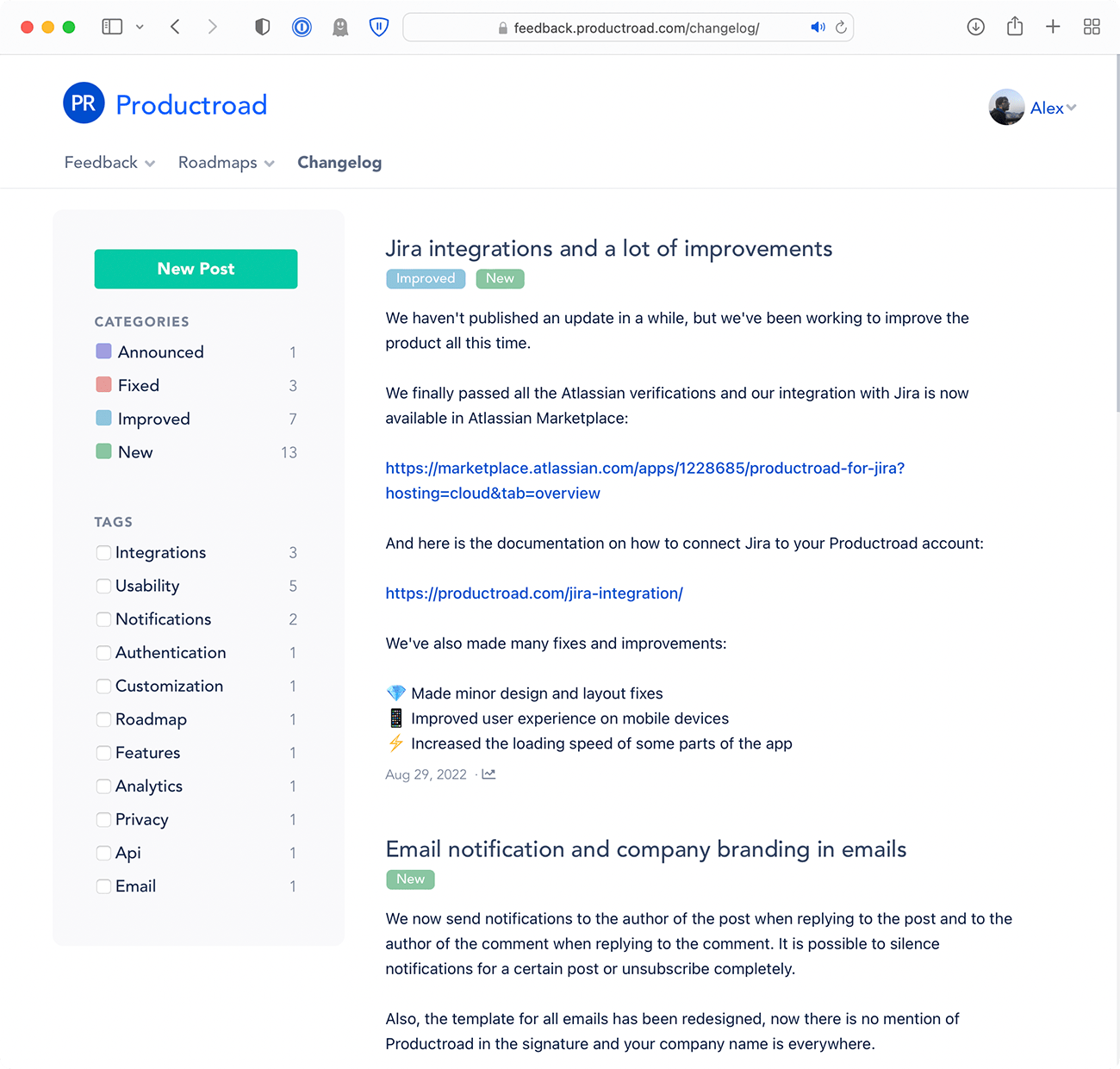Click Alex's profile avatar

(1006, 108)
